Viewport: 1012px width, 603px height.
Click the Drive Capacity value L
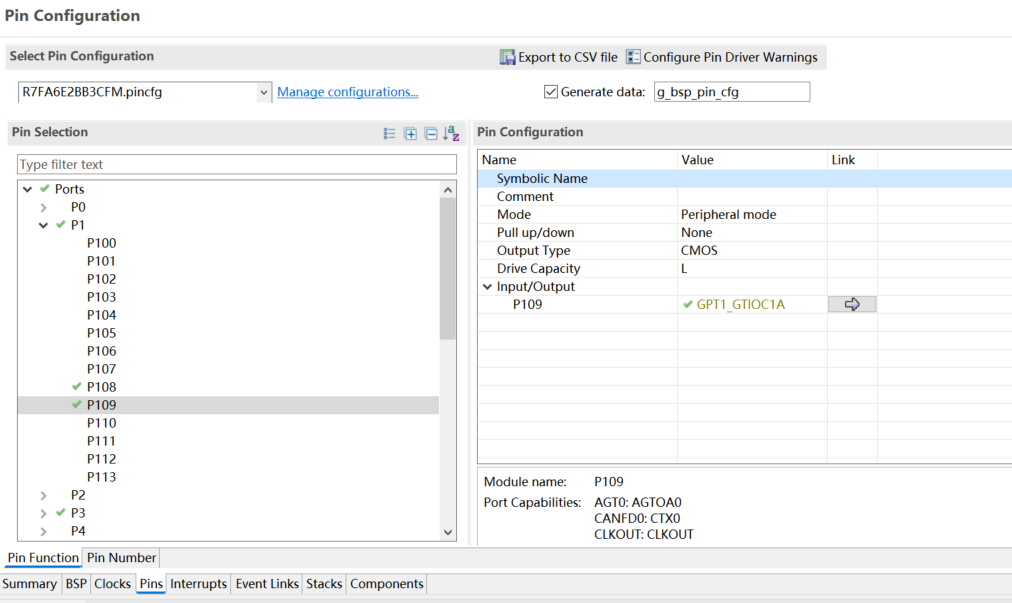[x=684, y=269]
